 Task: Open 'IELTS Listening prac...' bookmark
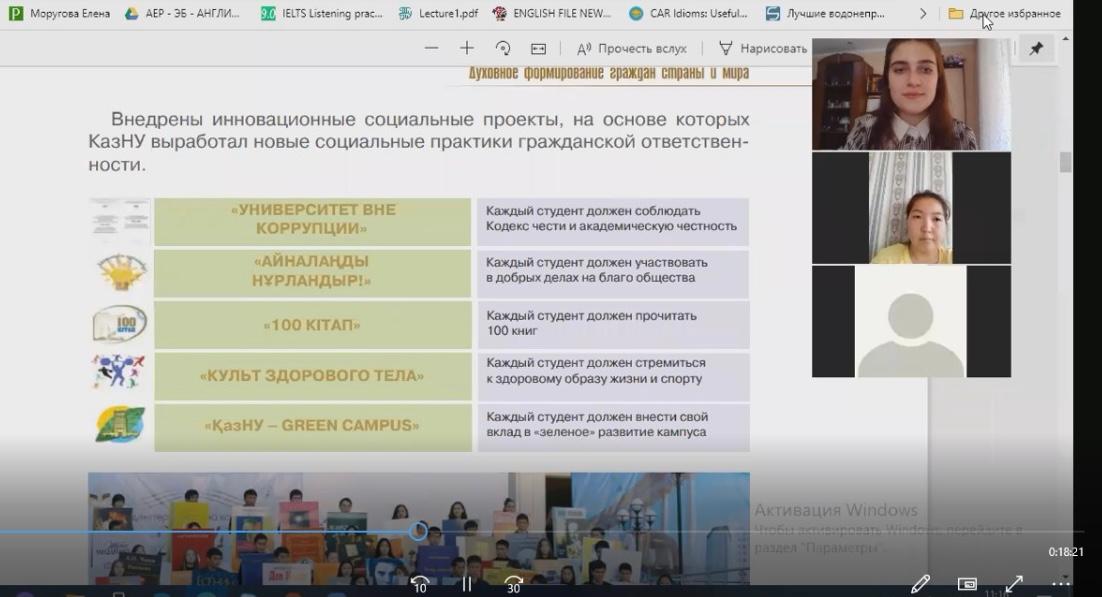320,13
